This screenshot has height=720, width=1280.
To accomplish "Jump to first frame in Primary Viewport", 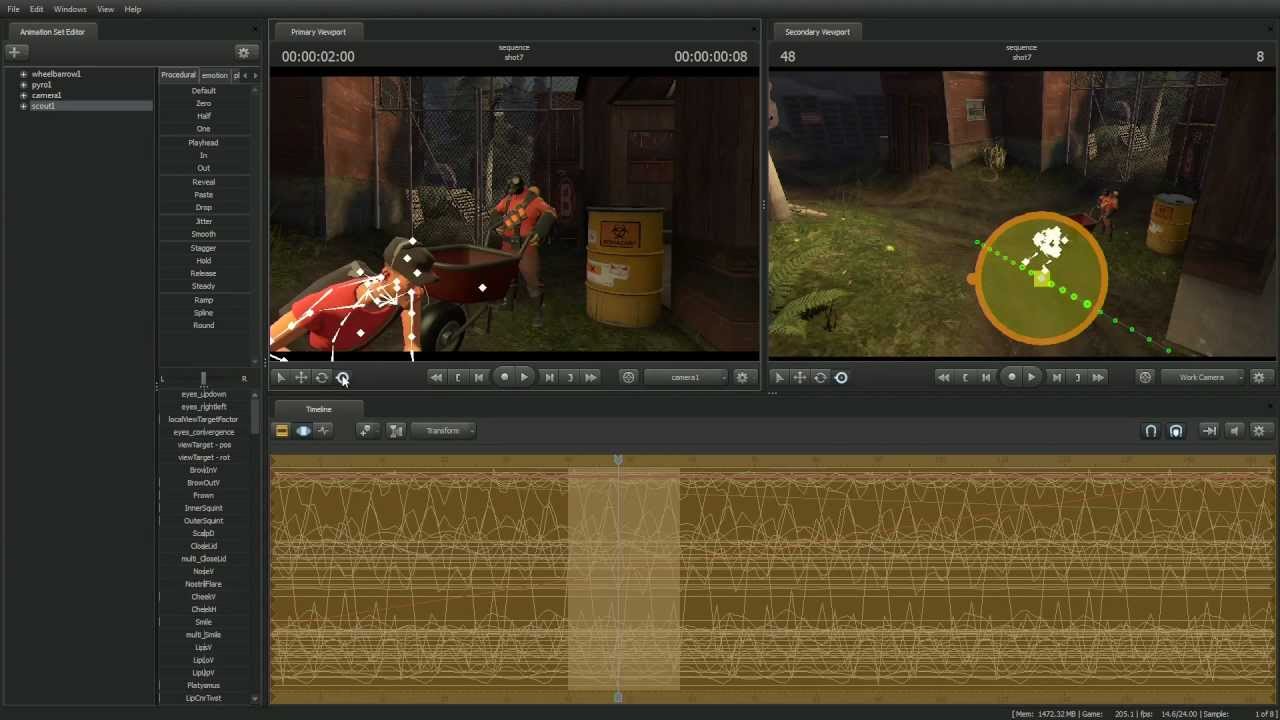I will (436, 377).
